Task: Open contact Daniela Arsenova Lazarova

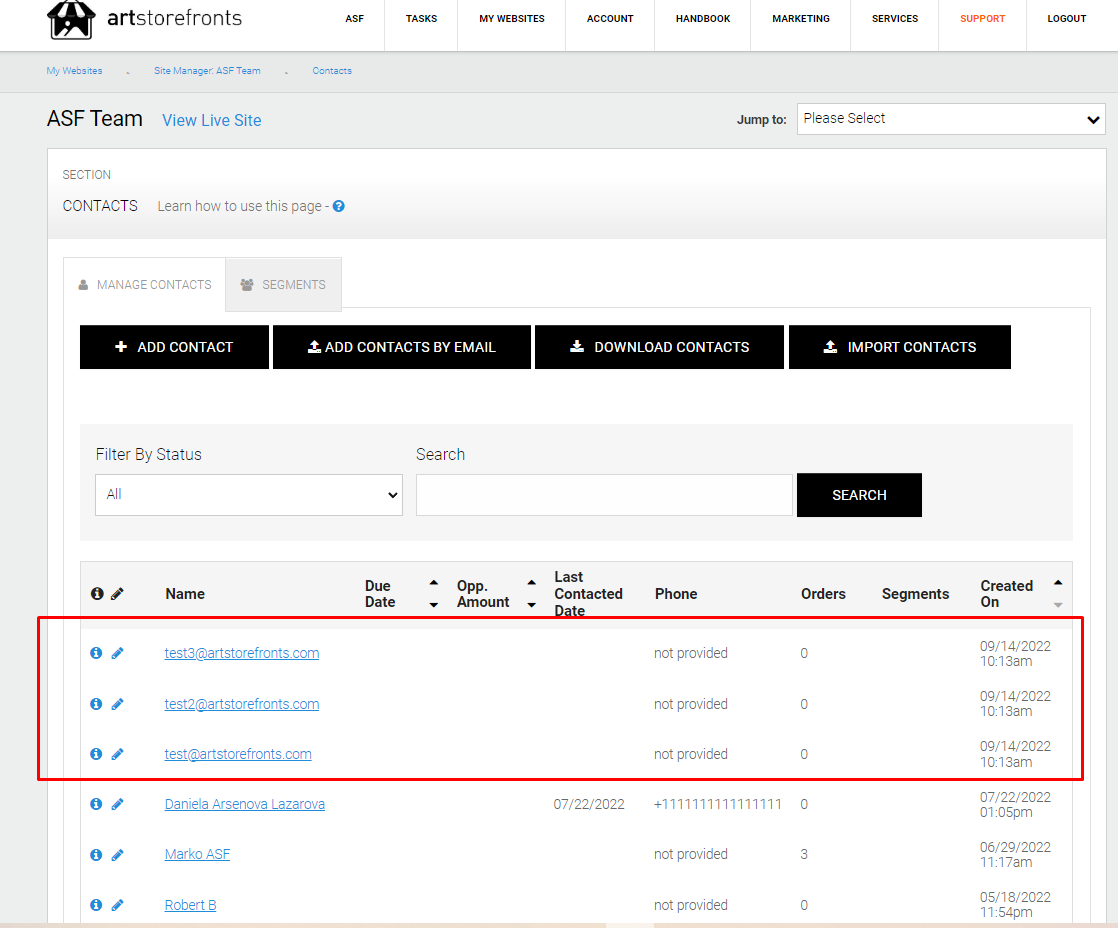Action: (245, 804)
